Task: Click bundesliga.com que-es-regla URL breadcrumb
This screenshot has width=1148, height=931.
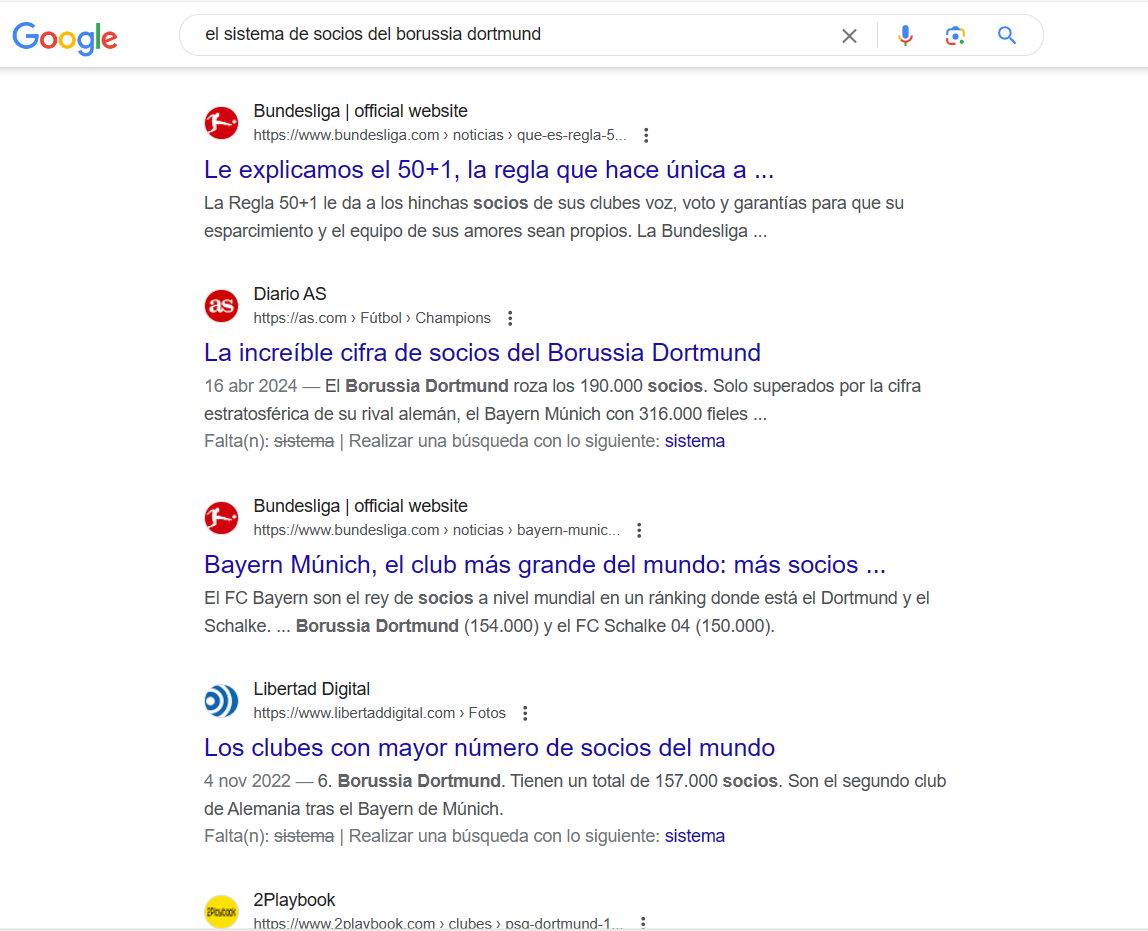Action: (440, 135)
